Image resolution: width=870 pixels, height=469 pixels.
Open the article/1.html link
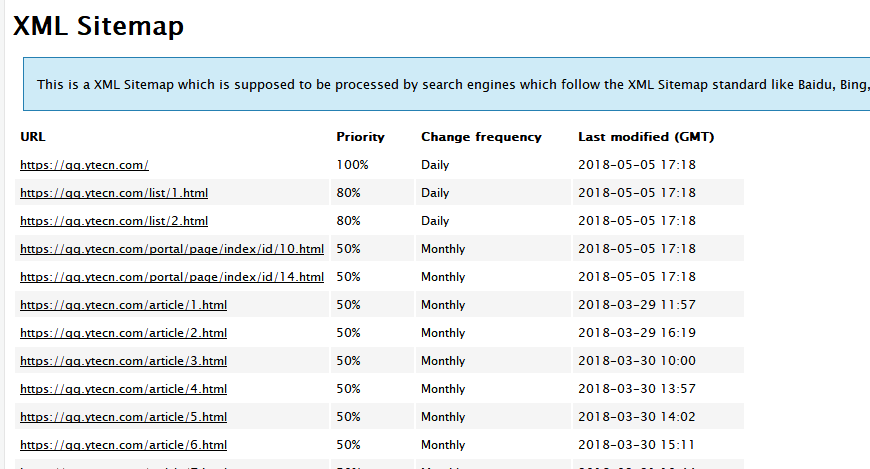click(x=123, y=305)
